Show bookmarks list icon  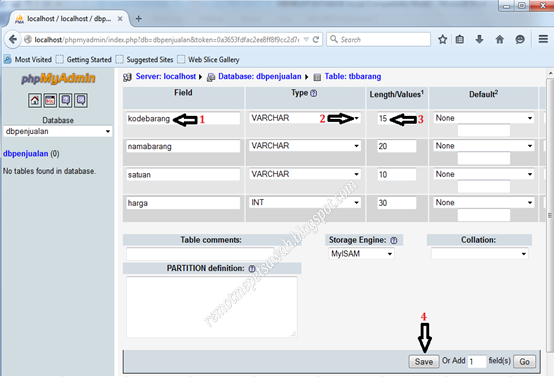pos(459,39)
